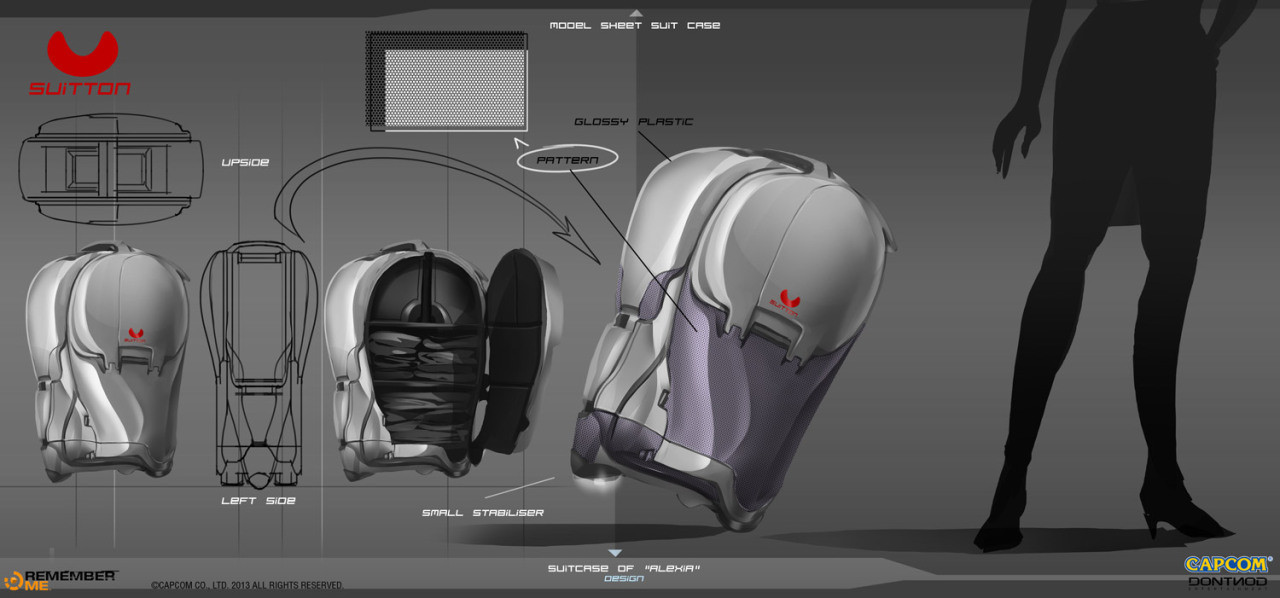The height and width of the screenshot is (598, 1280).
Task: Click the "LEFT SIDE" label
Action: pyautogui.click(x=258, y=500)
